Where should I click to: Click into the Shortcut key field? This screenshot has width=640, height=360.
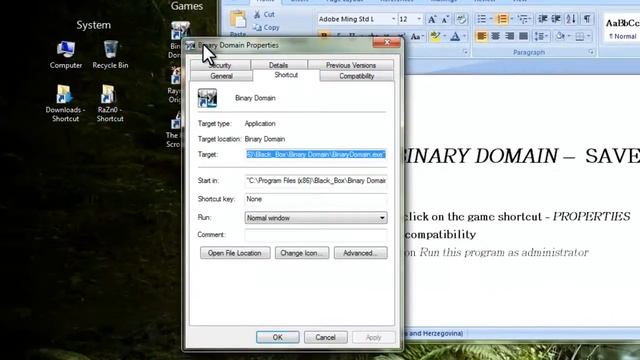(316, 199)
